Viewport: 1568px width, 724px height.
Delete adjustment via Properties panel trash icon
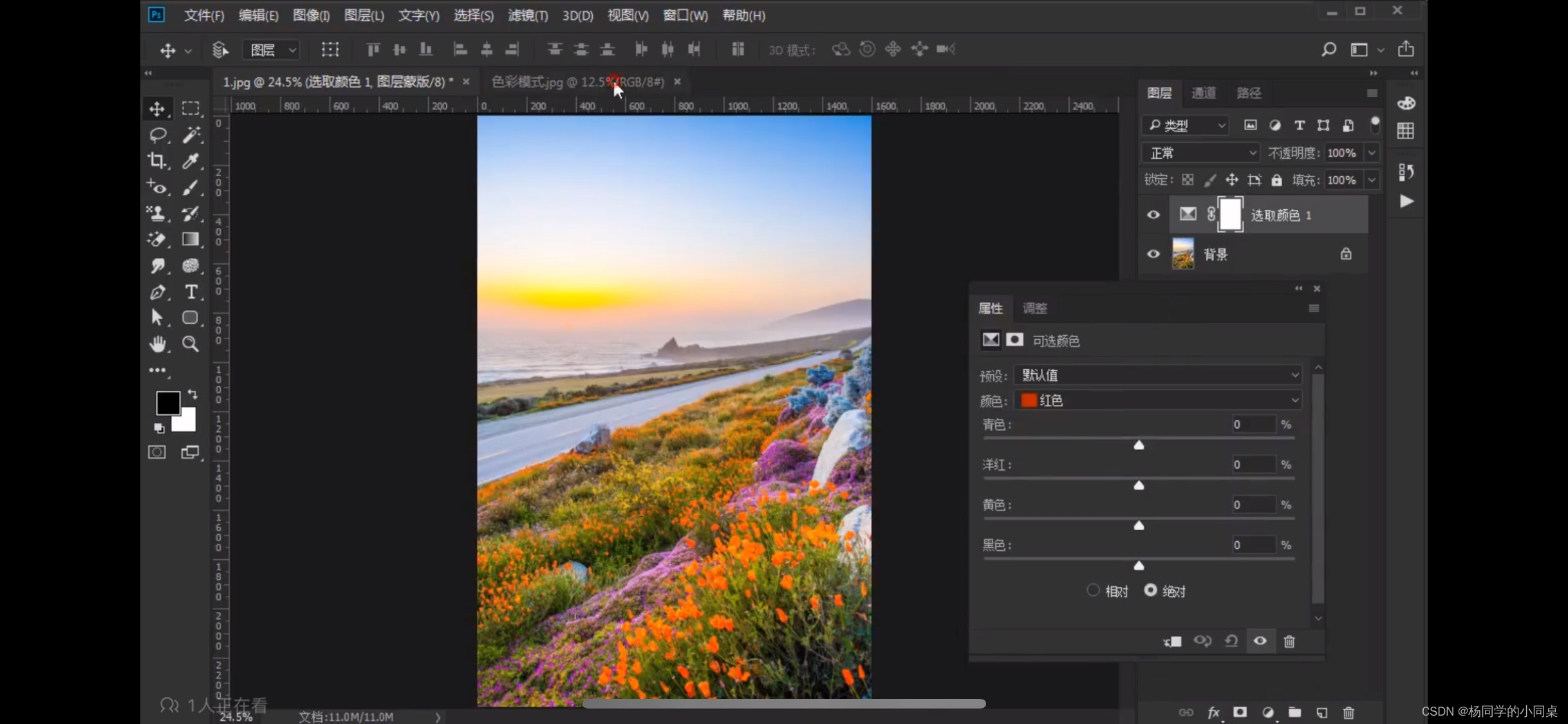tap(1289, 641)
